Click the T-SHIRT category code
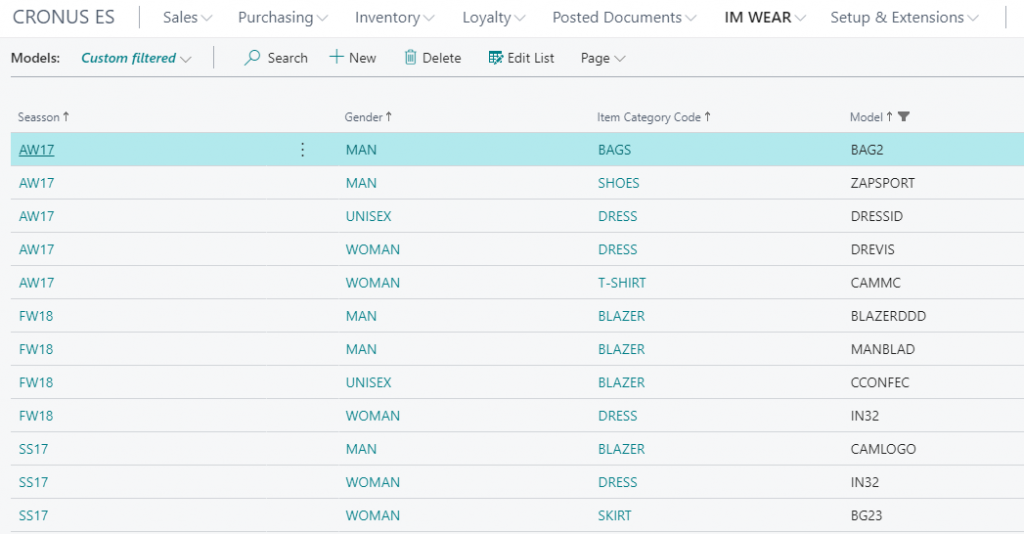The width and height of the screenshot is (1024, 534). tap(622, 283)
